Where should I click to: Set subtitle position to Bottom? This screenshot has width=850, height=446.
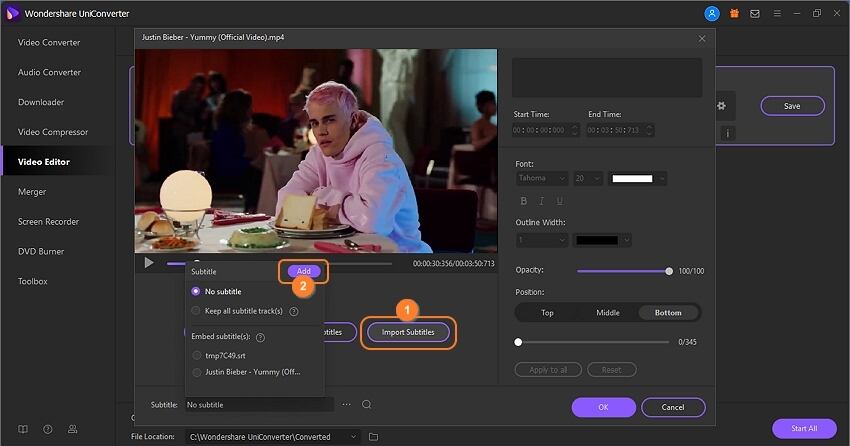coord(668,313)
